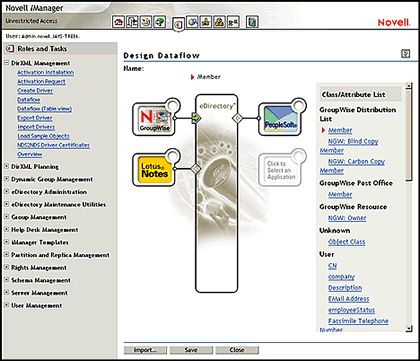Select NGW: Owner attribute link
The width and height of the screenshot is (420, 361).
tap(347, 218)
